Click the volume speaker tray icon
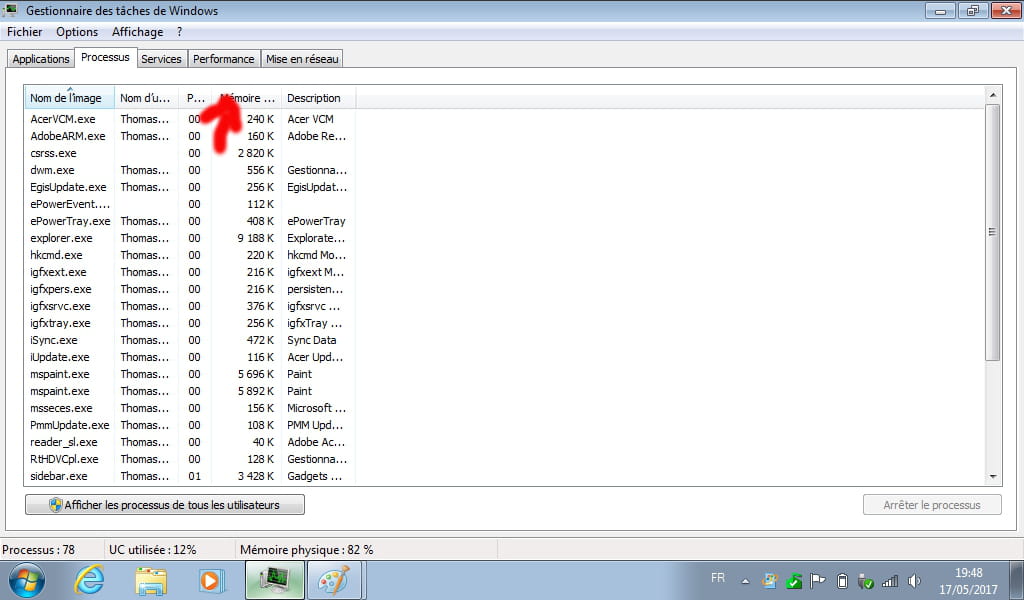Image resolution: width=1024 pixels, height=600 pixels. point(914,580)
